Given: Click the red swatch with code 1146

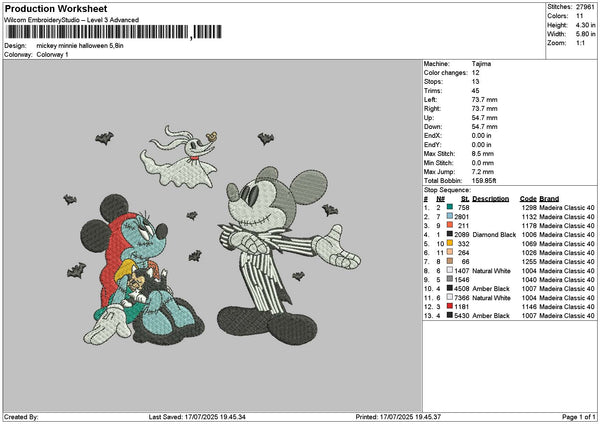Looking at the screenshot, I should 450,307.
